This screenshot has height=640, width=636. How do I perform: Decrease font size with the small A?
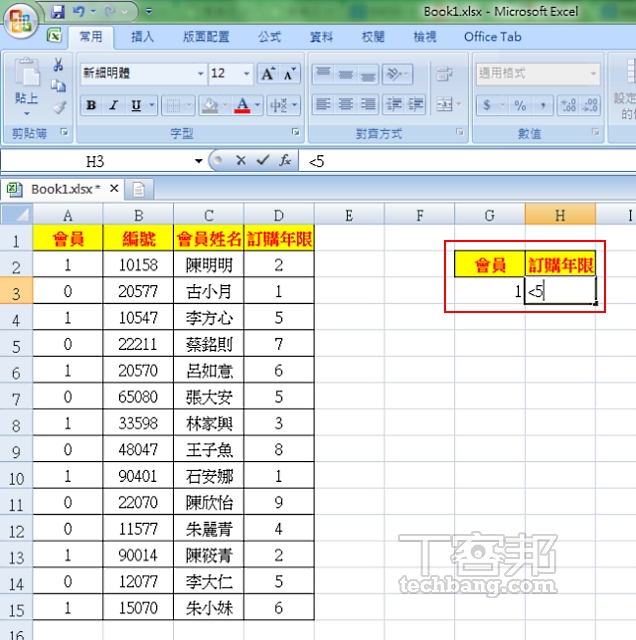290,74
